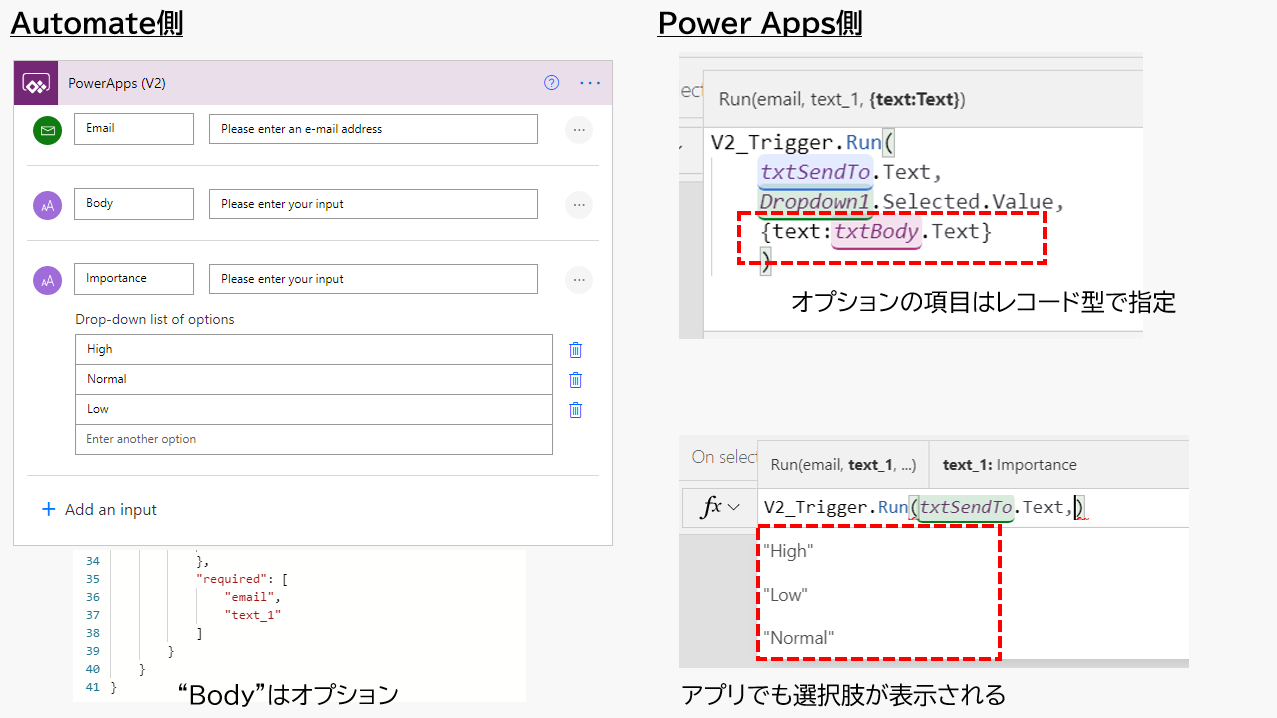Click the "required" key in JSON schema
The width and height of the screenshot is (1277, 718).
(230, 579)
